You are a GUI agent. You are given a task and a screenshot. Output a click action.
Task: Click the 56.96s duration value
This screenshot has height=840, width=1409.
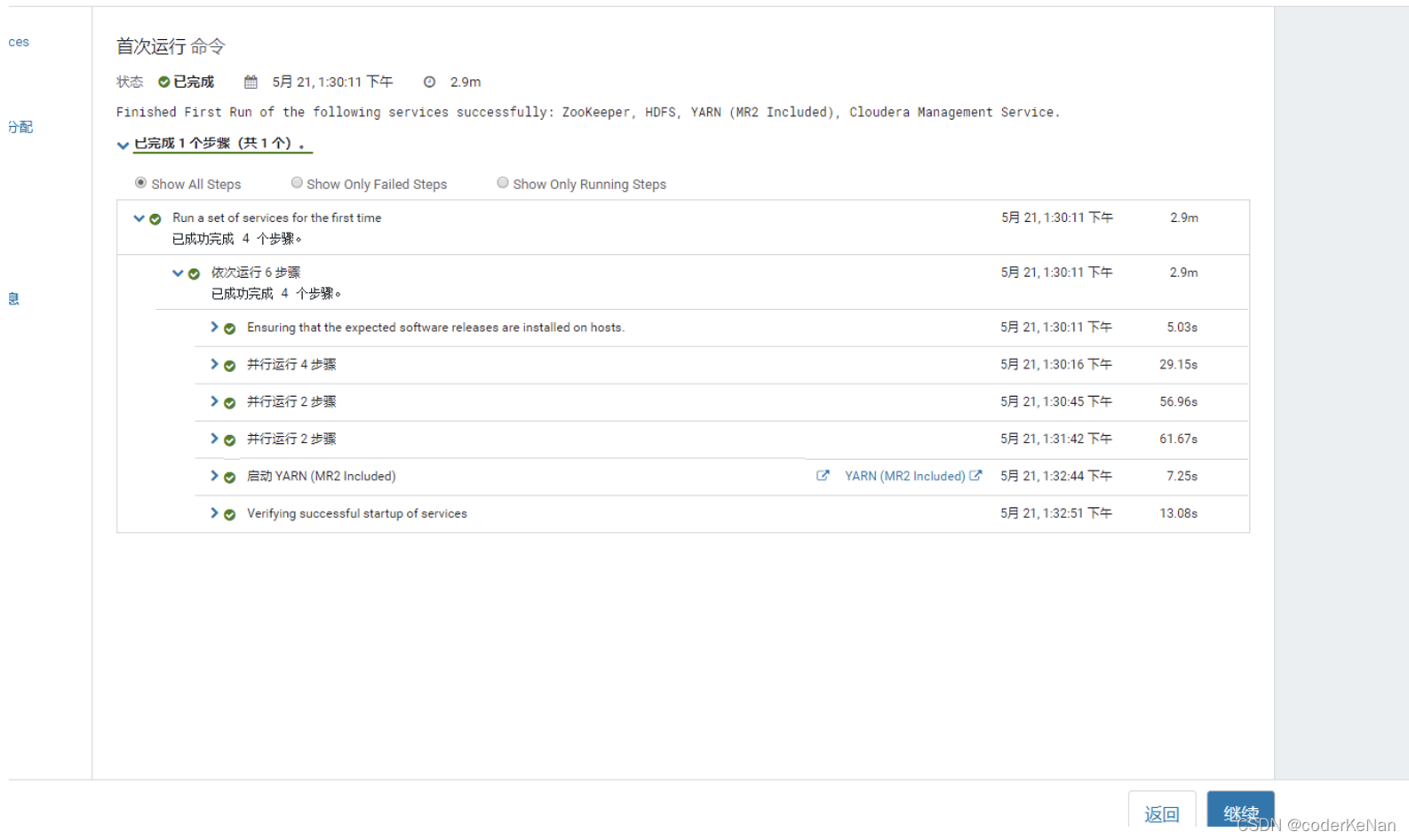(1178, 402)
